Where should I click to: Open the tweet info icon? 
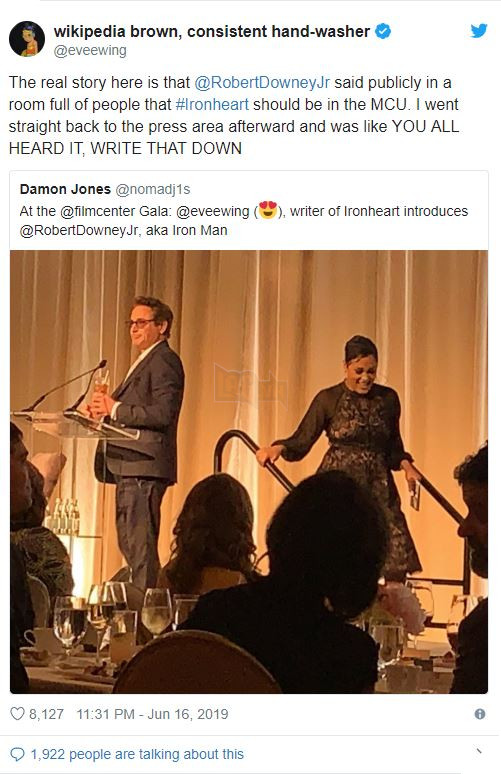click(479, 714)
